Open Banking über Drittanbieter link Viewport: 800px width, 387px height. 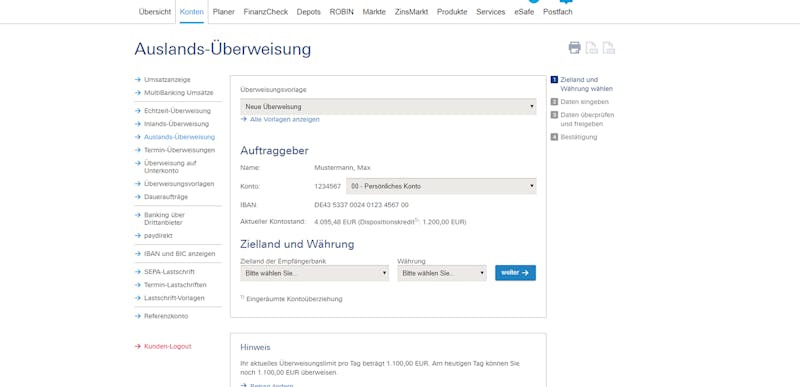pyautogui.click(x=164, y=219)
